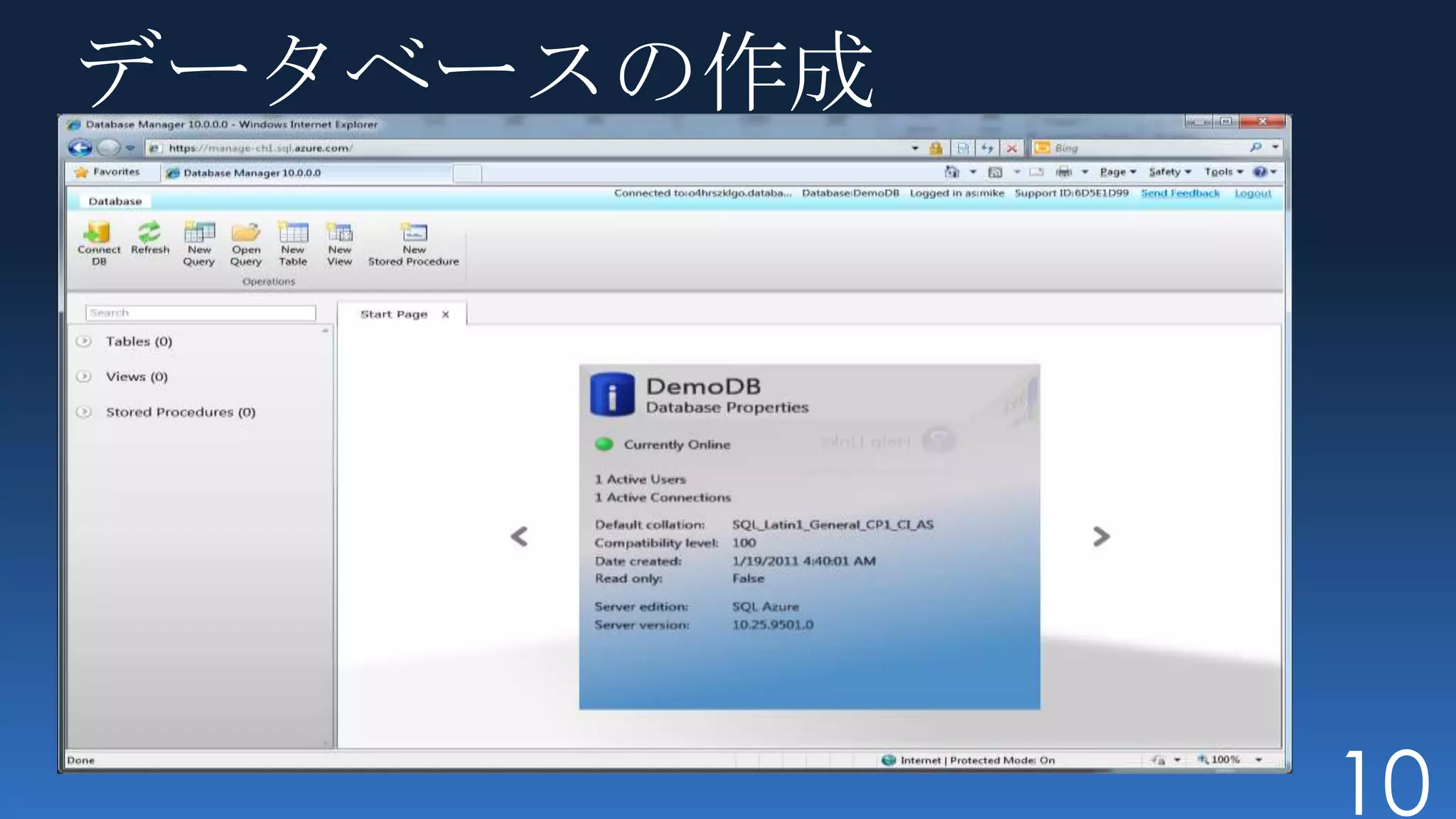
Task: Open the recent pages dropdown arrow
Action: click(130, 148)
